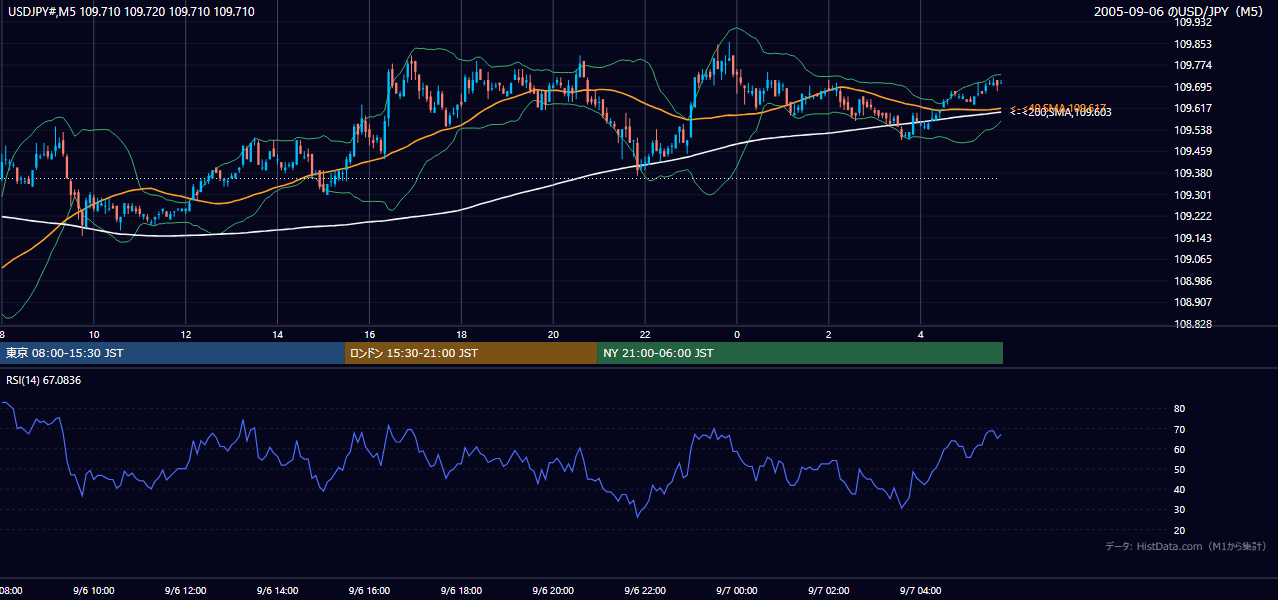Click the 30 level on the RSI scale
The width and height of the screenshot is (1278, 600).
coord(1180,509)
